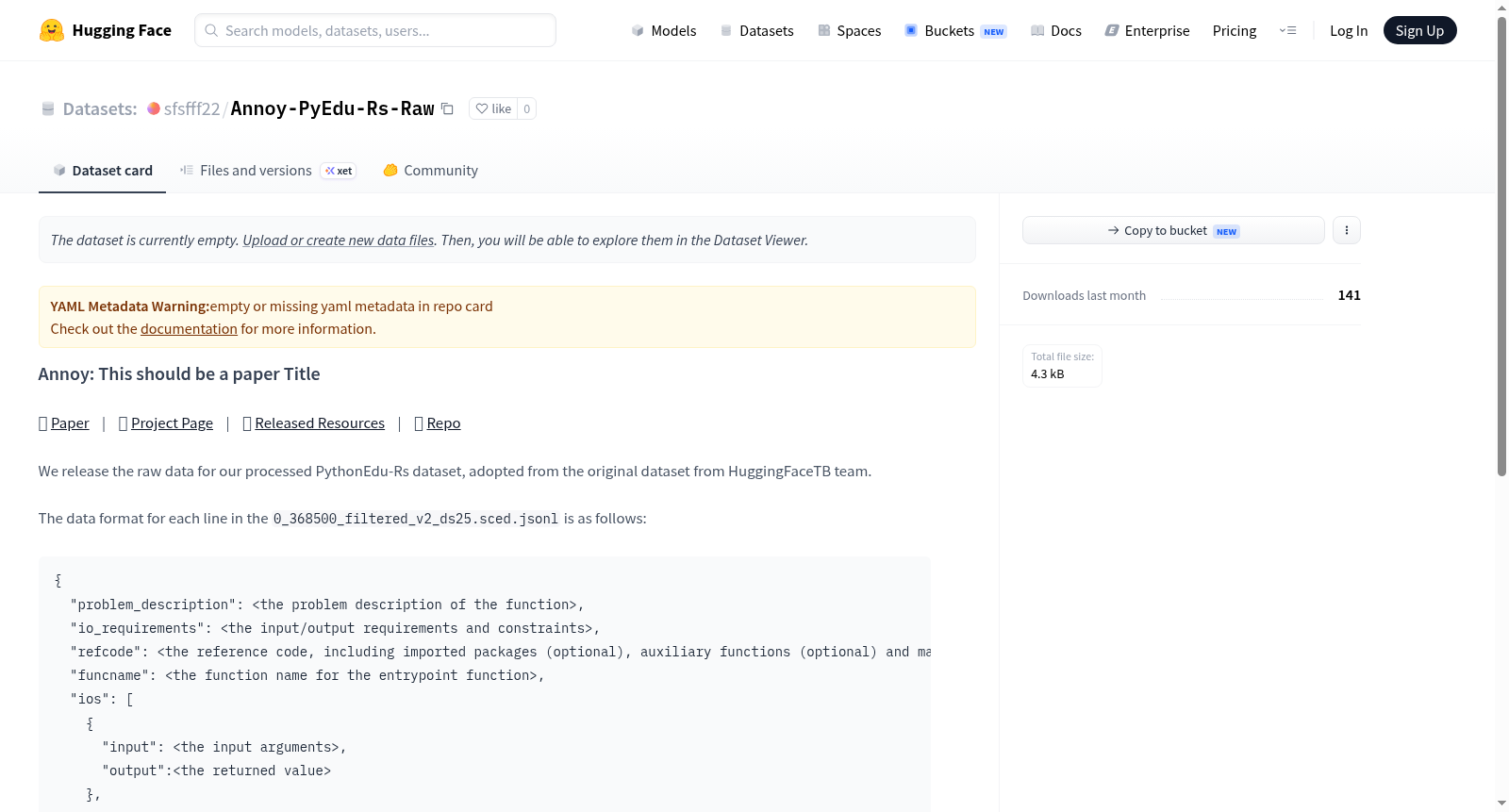Click the "output" line in code block

tap(217, 771)
